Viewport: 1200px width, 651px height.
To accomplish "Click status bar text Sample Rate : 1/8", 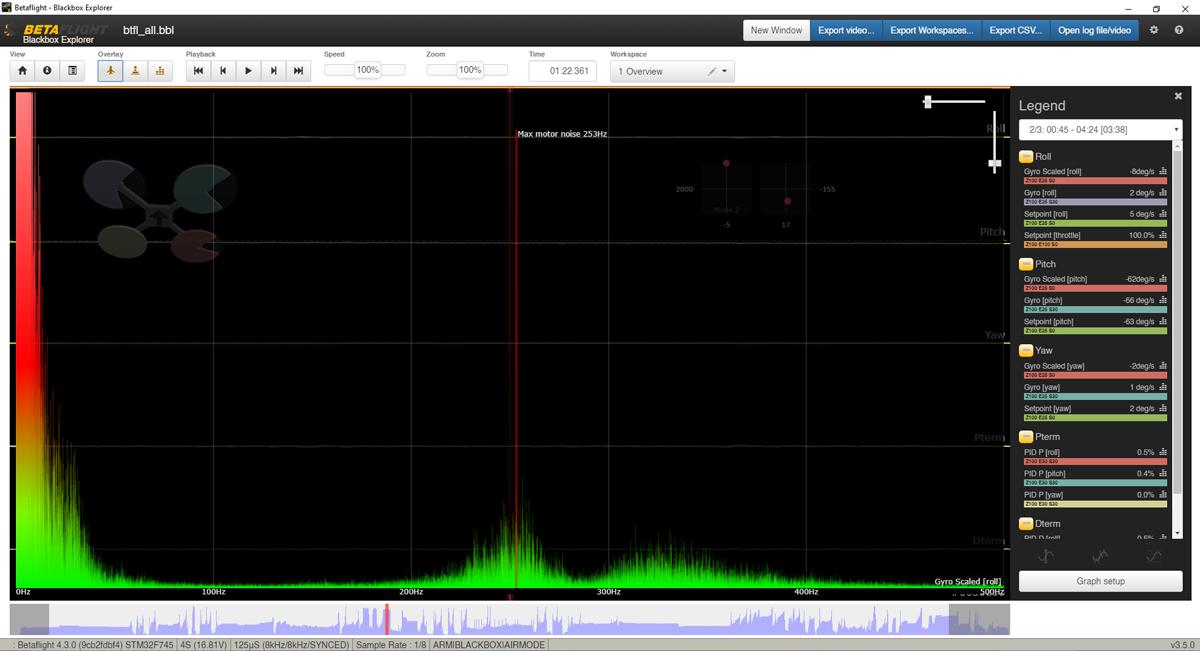I will click(x=392, y=645).
